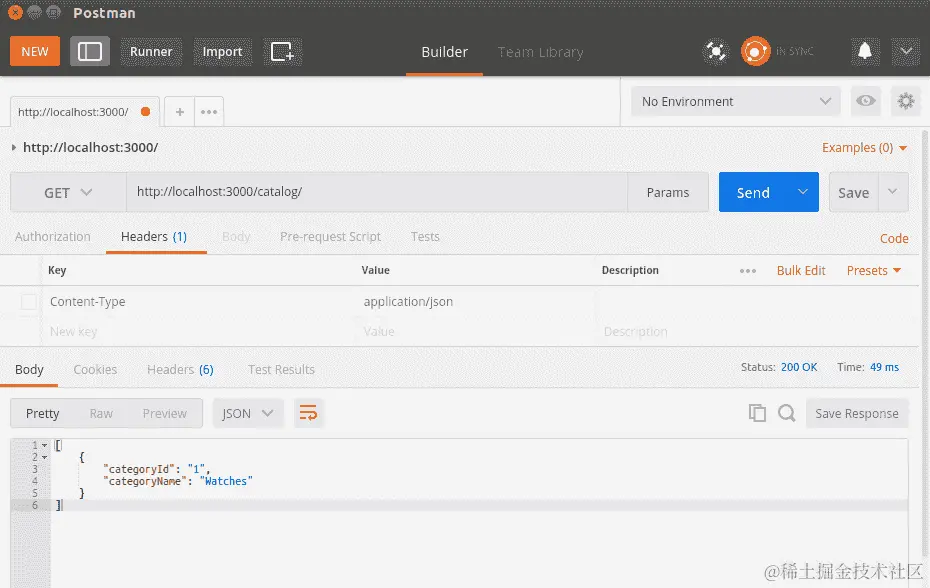Screen dimensions: 930x588
Task: Open environment quick look eye icon
Action: (x=865, y=101)
